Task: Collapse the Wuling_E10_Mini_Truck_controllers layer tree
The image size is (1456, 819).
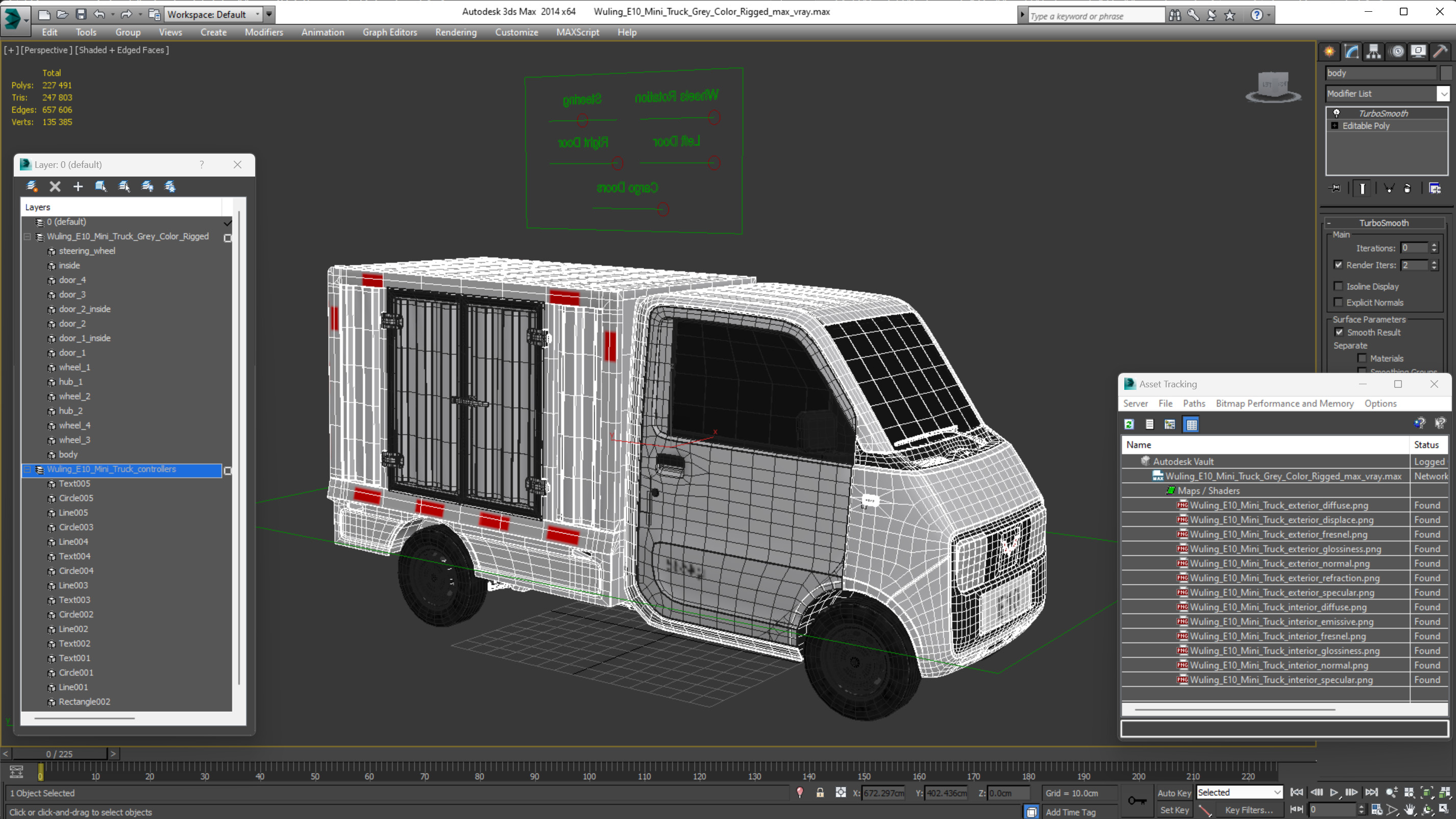Action: point(27,469)
